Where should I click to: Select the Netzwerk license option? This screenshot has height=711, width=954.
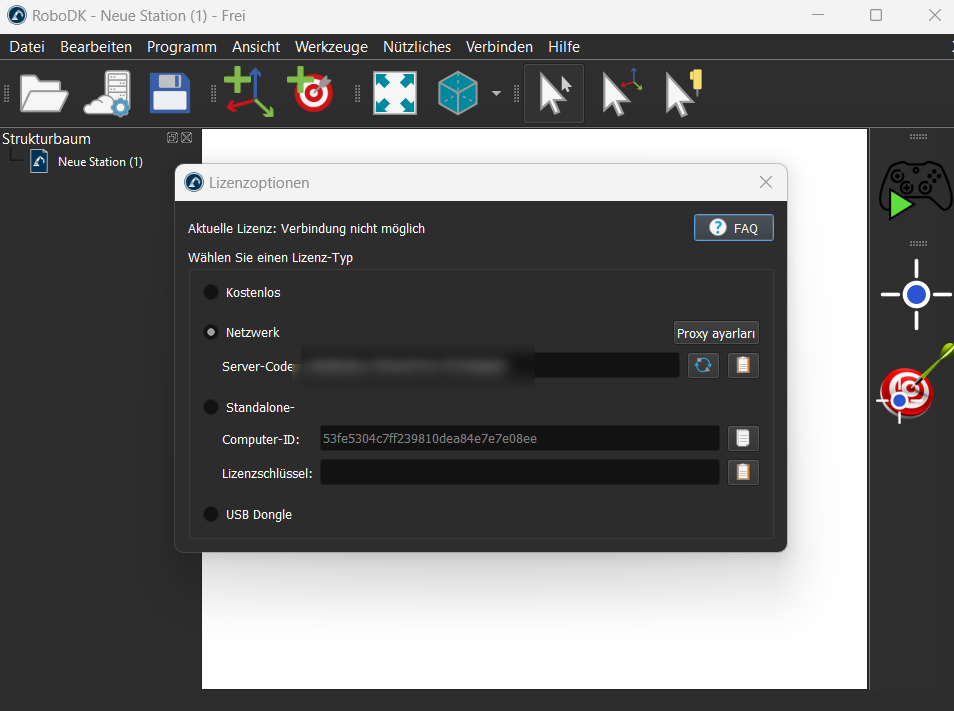(x=211, y=332)
